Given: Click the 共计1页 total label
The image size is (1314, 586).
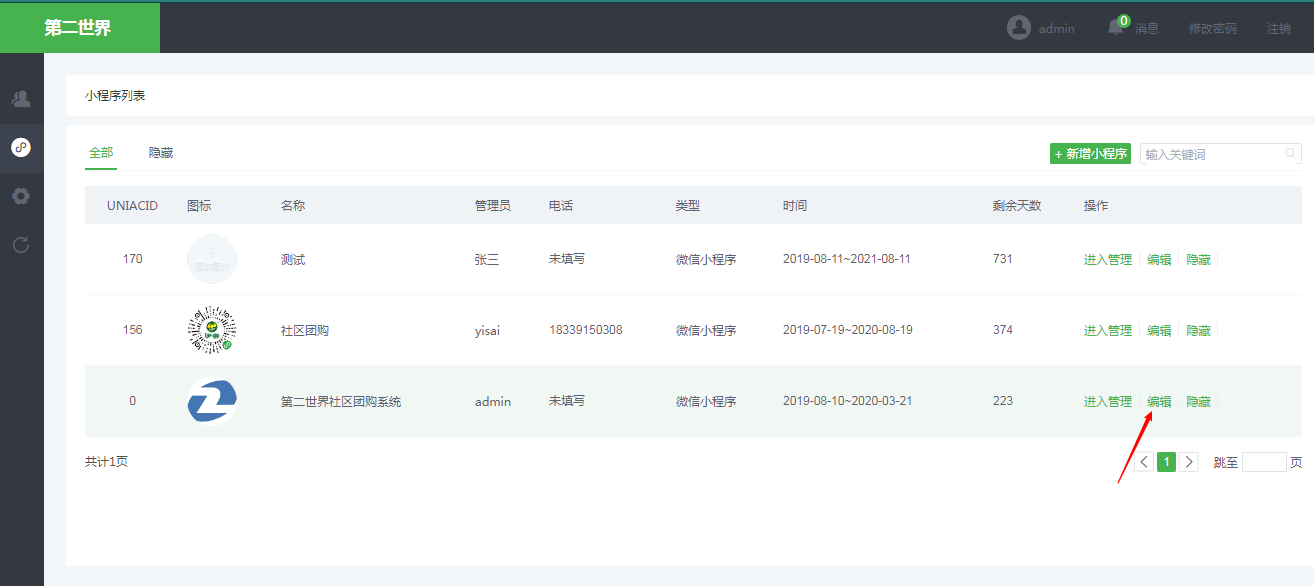Looking at the screenshot, I should coord(107,462).
